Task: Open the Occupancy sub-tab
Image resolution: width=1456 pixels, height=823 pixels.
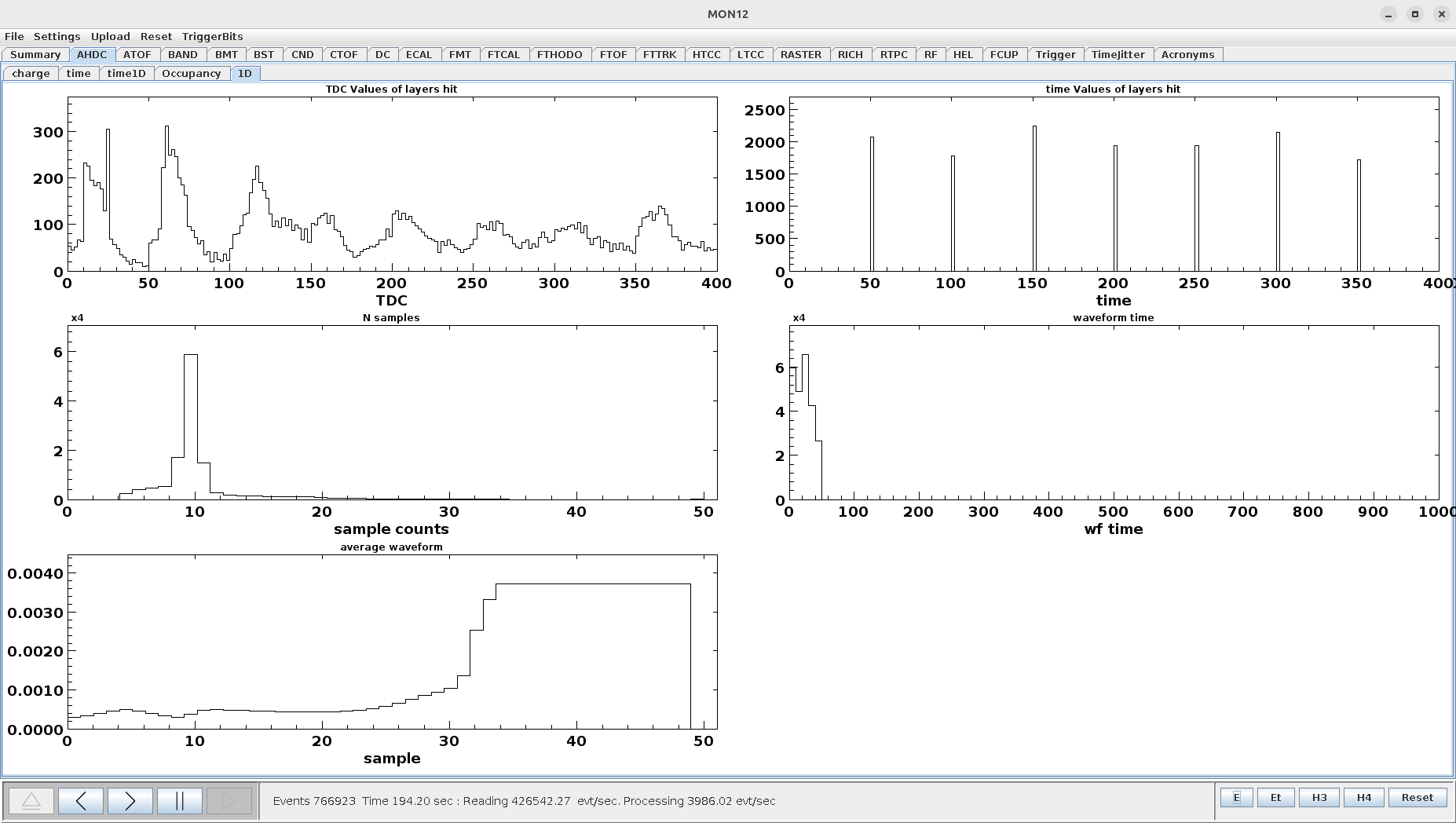Action: (x=192, y=73)
